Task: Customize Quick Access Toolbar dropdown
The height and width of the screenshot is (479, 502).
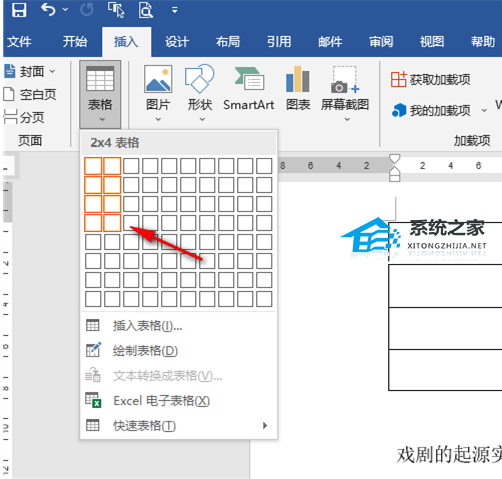Action: coord(174,10)
